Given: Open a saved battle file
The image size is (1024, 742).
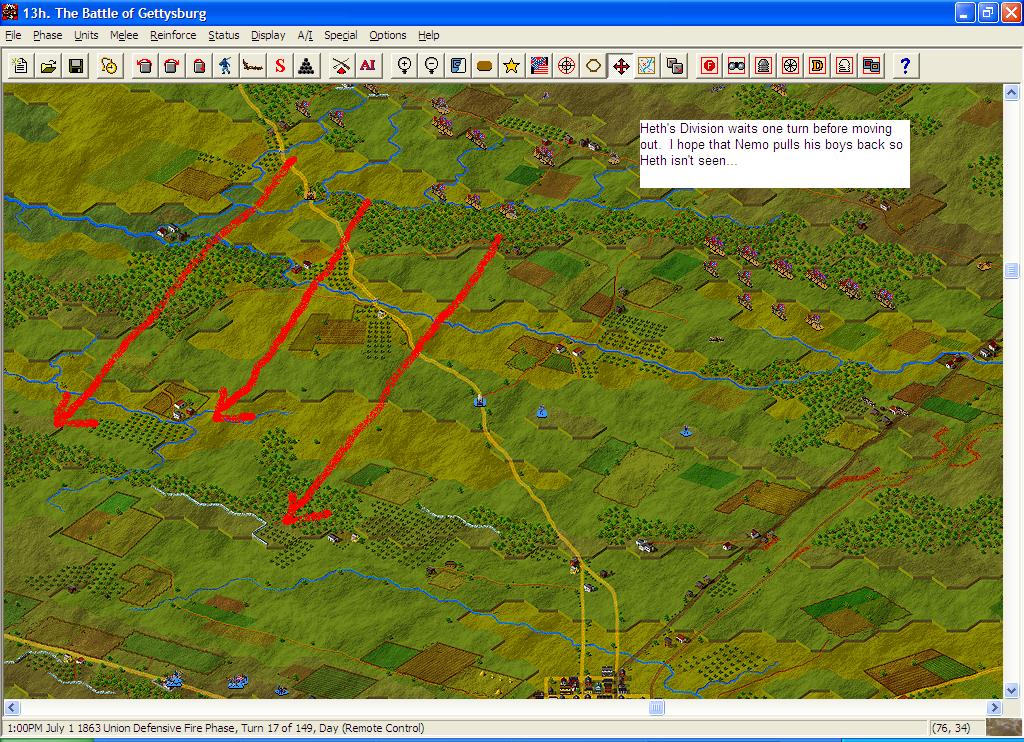Looking at the screenshot, I should click(x=48, y=65).
